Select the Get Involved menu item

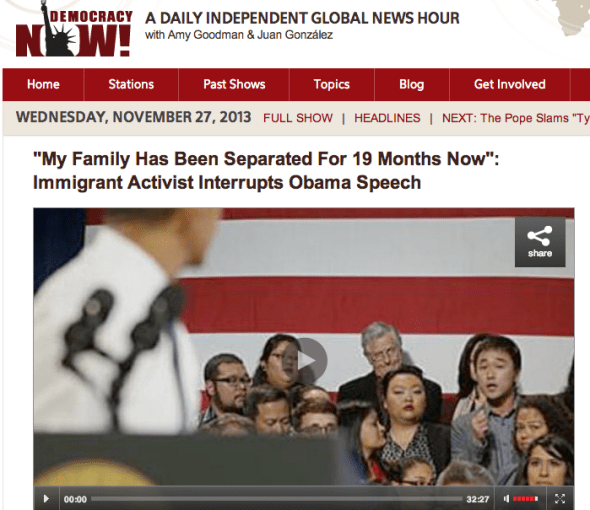point(509,84)
